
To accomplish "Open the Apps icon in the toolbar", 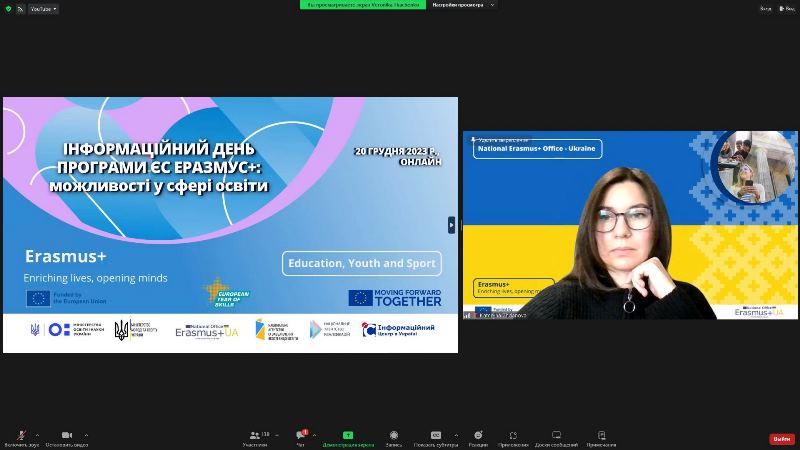I will pos(513,435).
